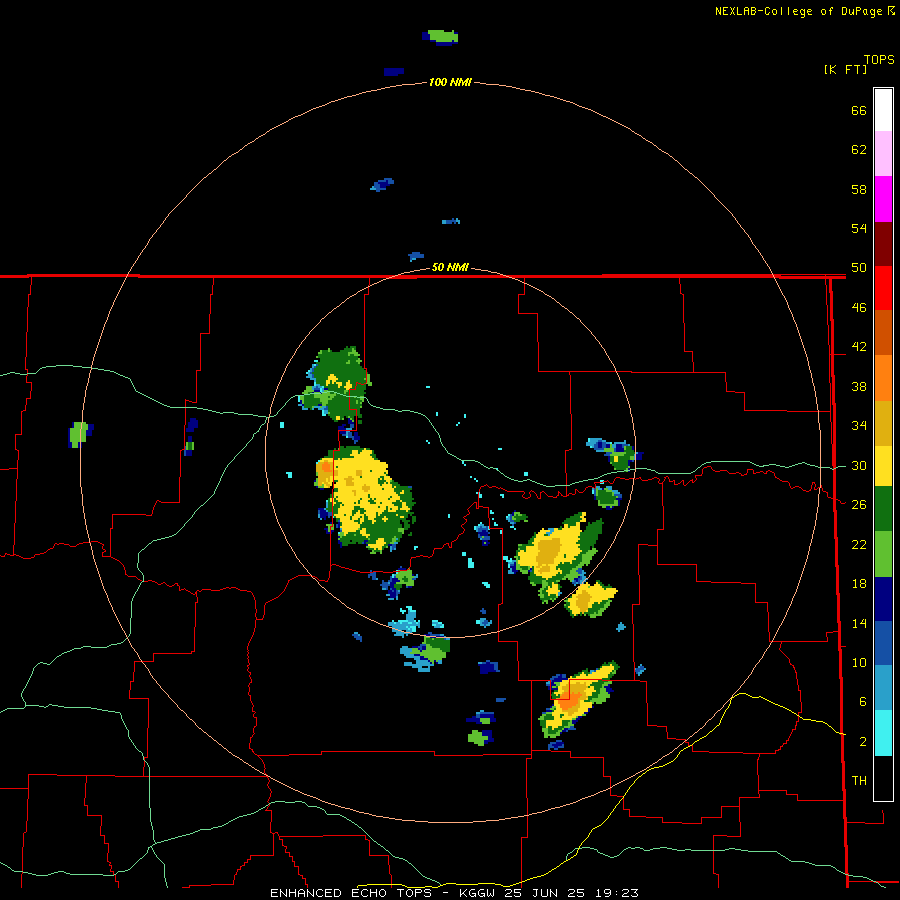This screenshot has width=900, height=900.
Task: Click the light orange legend swatch
Action: [883, 377]
